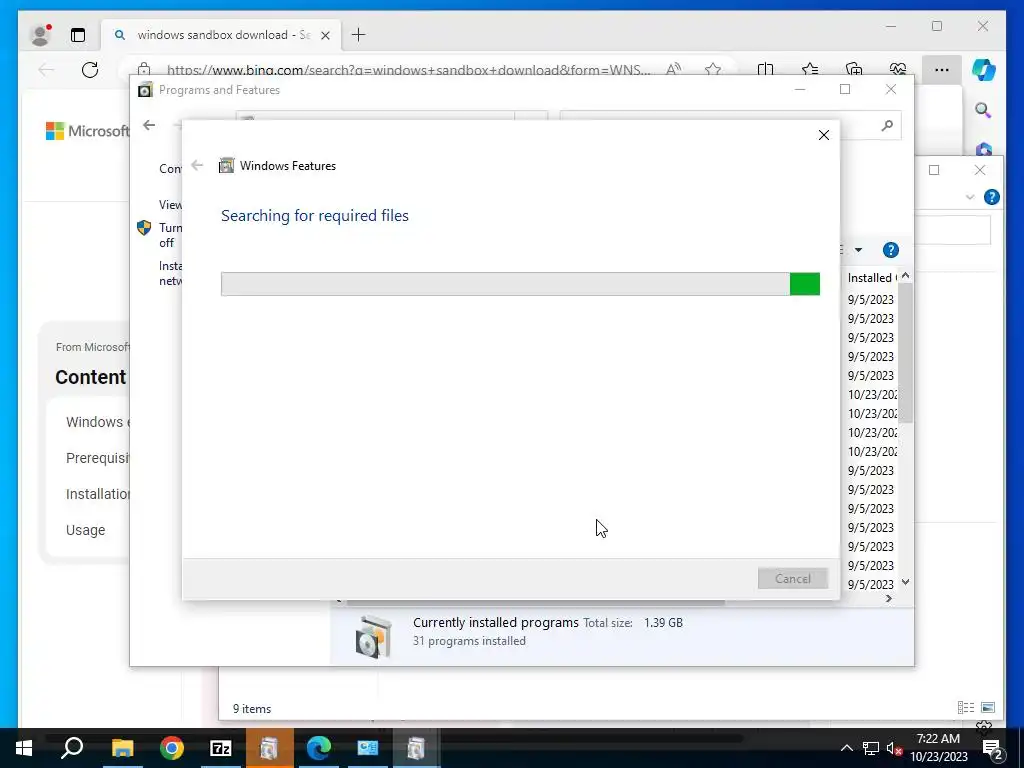Image resolution: width=1024 pixels, height=768 pixels.
Task: Click the network tray icon
Action: click(871, 748)
